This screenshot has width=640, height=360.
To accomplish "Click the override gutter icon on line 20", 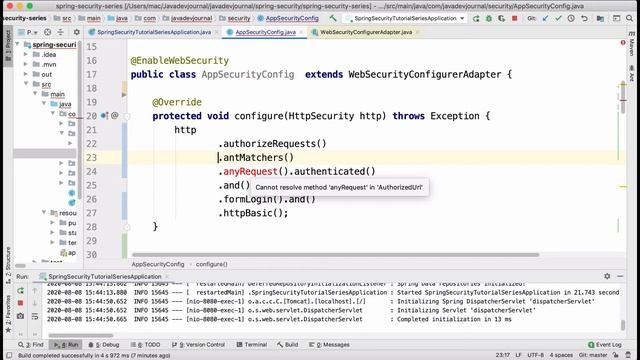I will (x=104, y=116).
